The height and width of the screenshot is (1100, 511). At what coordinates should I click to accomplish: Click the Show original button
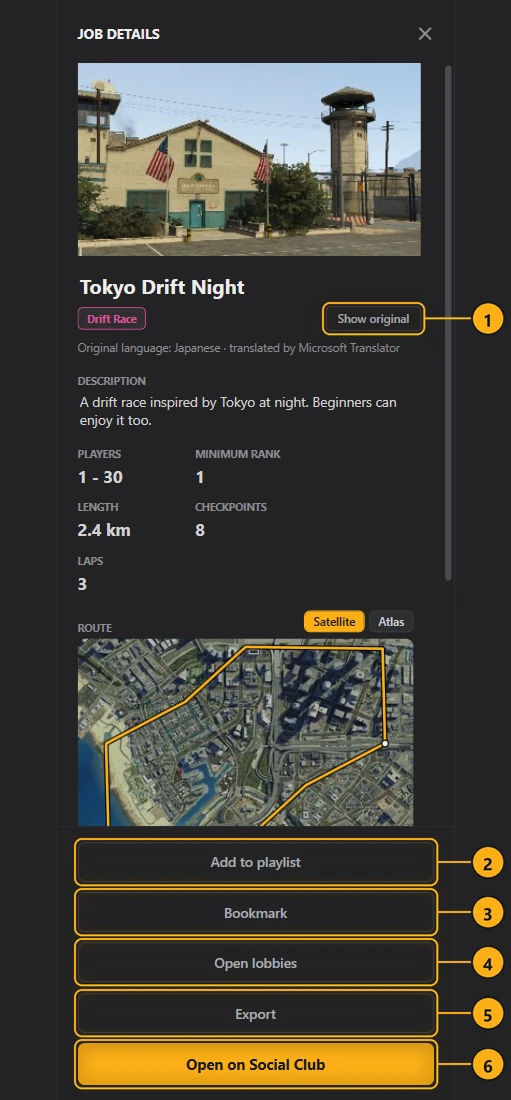coord(373,319)
